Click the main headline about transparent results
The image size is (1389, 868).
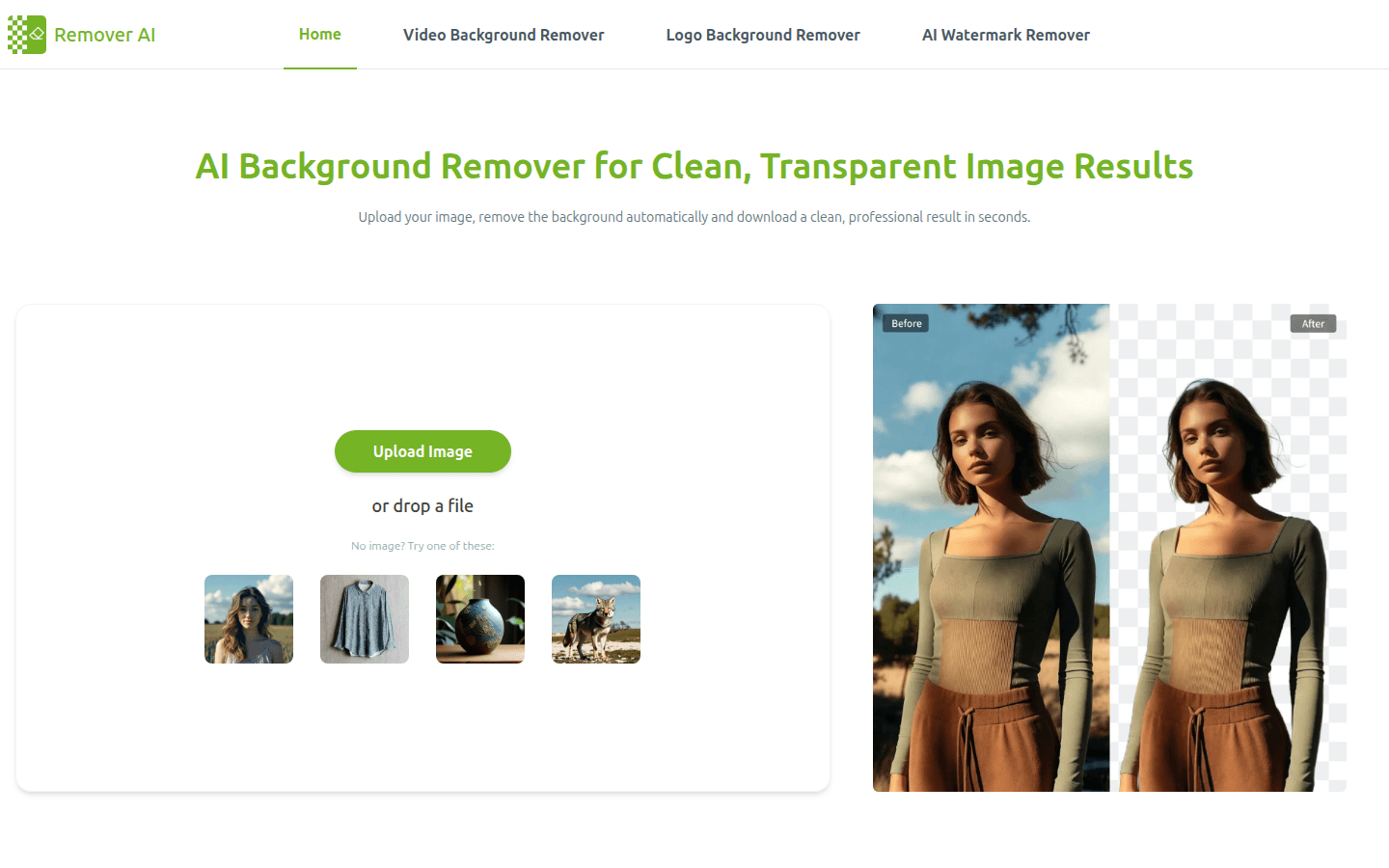(x=694, y=166)
